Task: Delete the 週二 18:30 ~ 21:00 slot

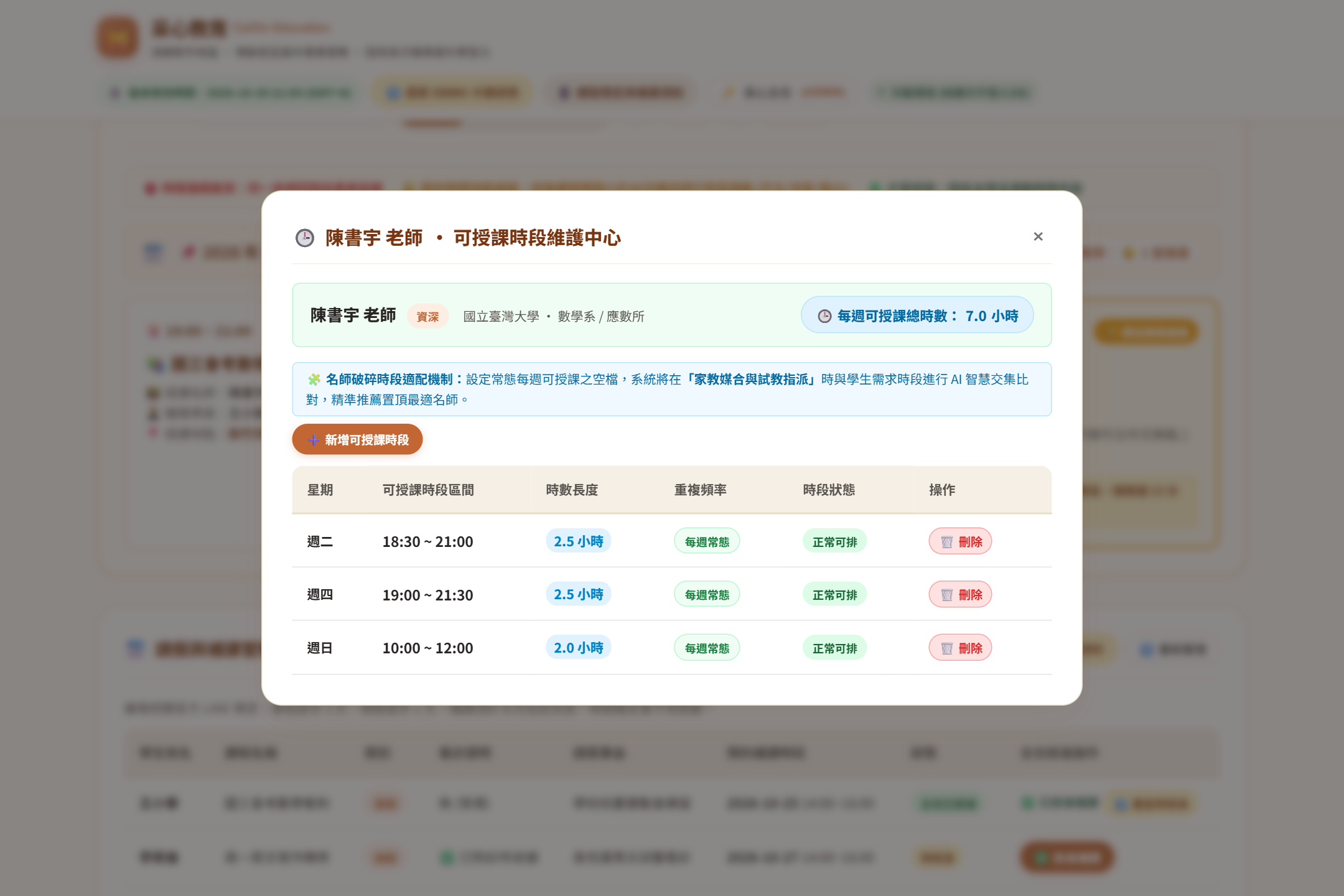Action: 960,541
